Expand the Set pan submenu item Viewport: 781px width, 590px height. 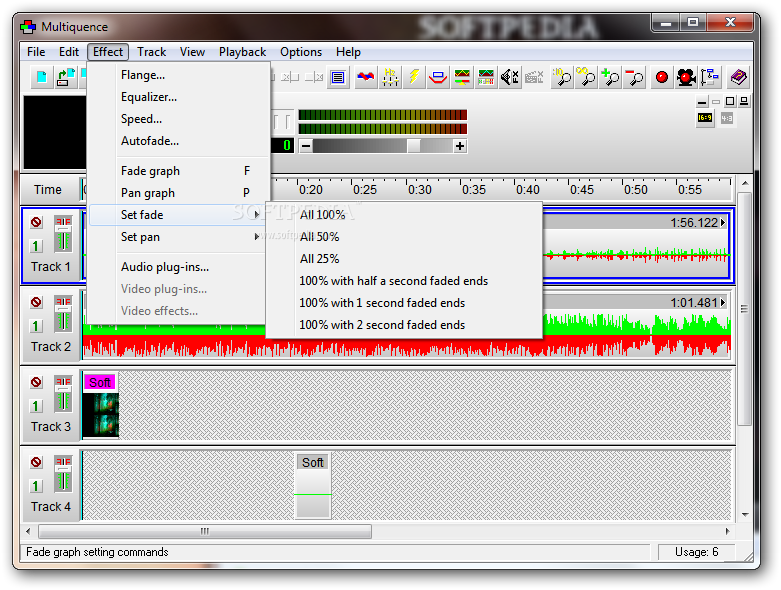178,237
